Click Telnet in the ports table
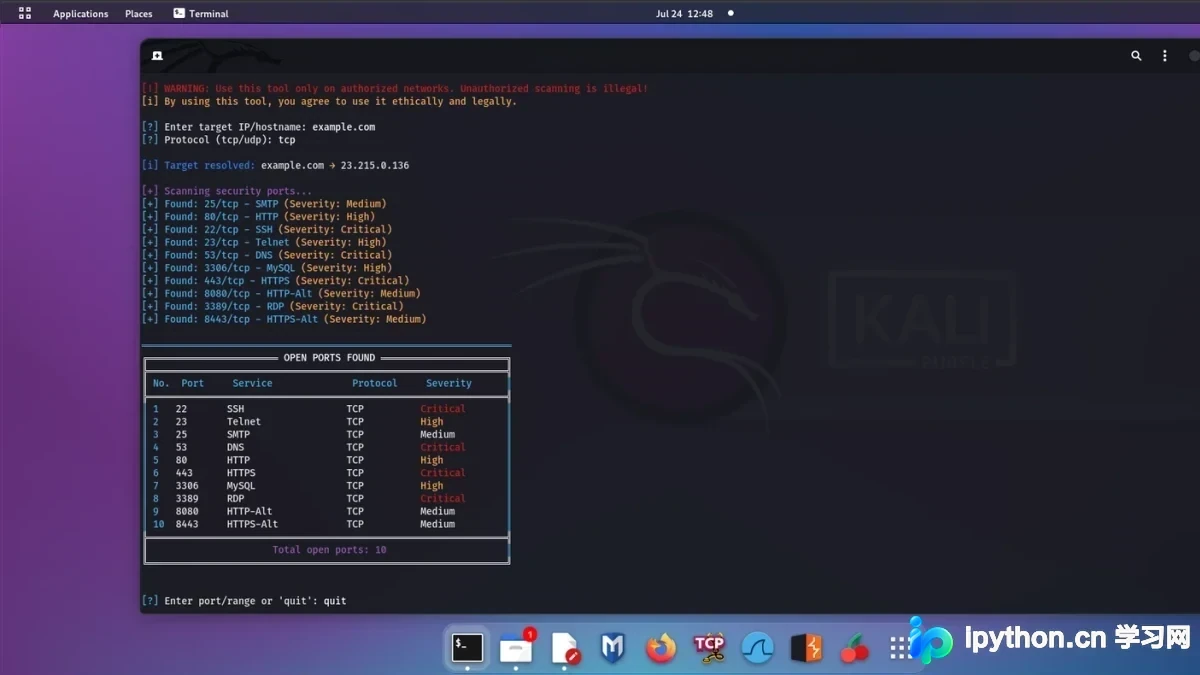The image size is (1200, 675). pyautogui.click(x=244, y=422)
